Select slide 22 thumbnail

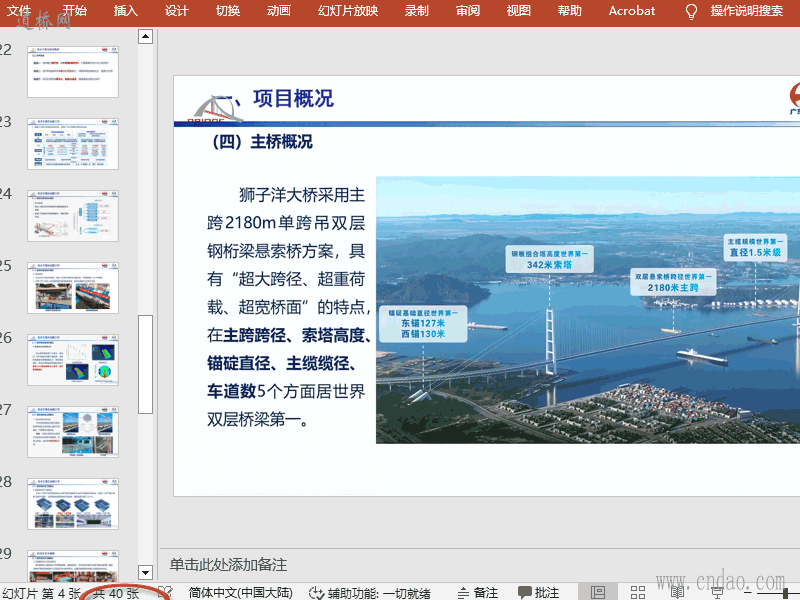73,72
